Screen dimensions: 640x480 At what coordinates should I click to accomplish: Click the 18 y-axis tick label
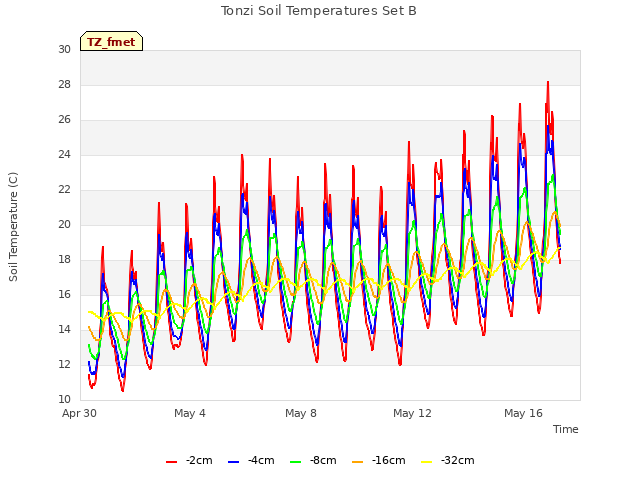pos(64,260)
